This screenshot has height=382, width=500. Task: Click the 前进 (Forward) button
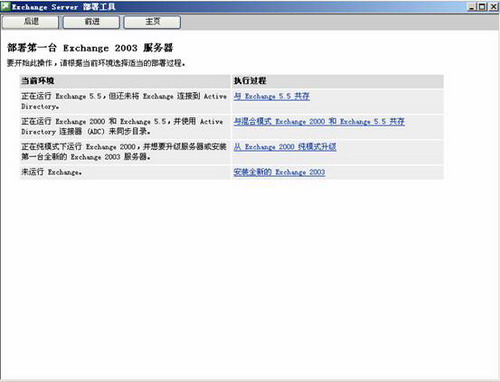pos(91,22)
